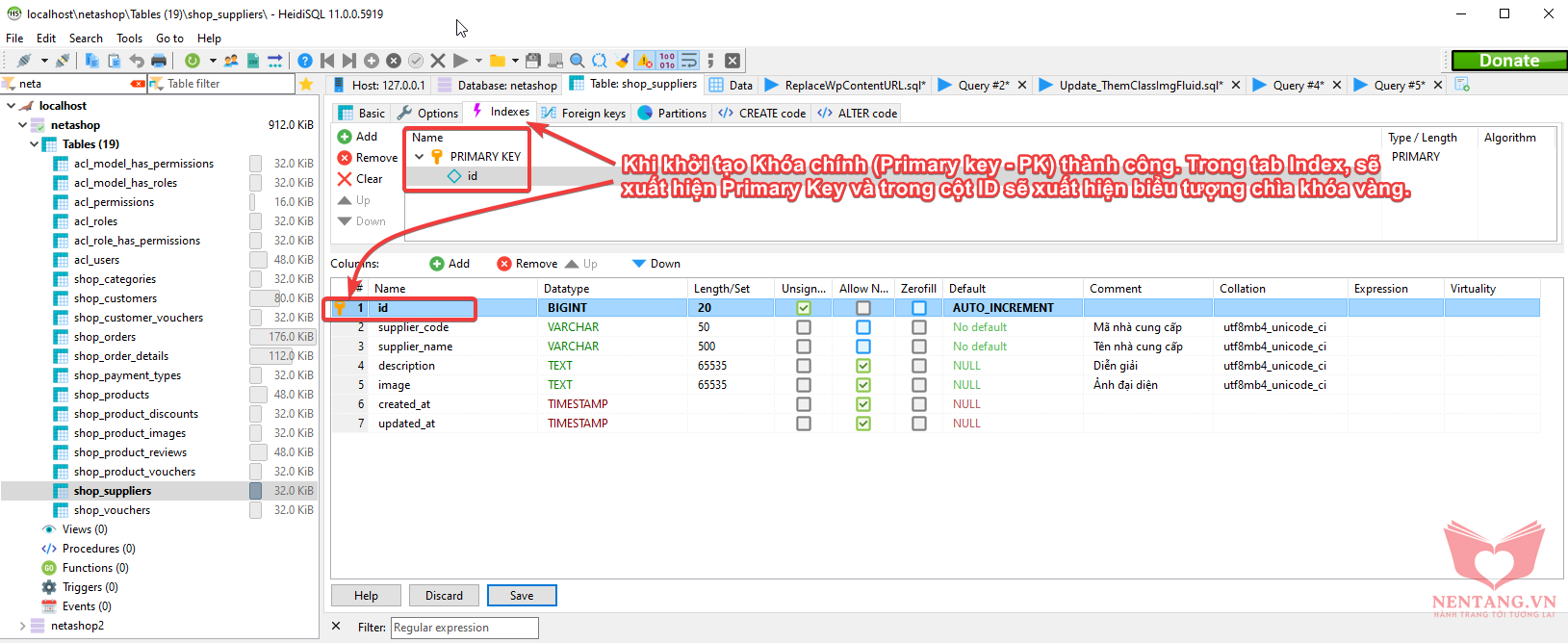This screenshot has height=643, width=1568.
Task: Collapse the Tables (19) tree node
Action: (35, 144)
